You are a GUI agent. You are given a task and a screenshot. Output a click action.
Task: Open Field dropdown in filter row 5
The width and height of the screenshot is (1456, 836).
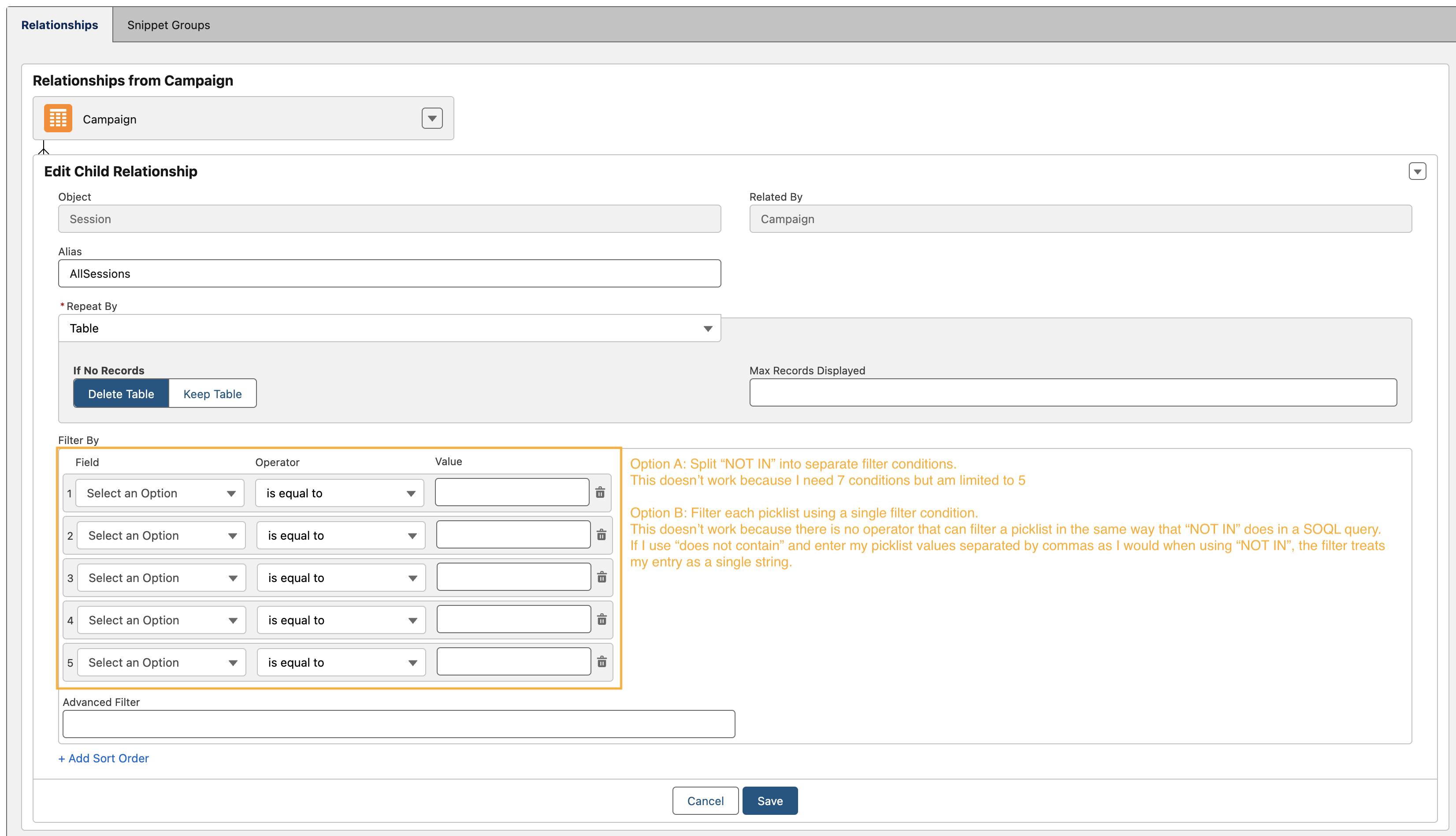[162, 663]
